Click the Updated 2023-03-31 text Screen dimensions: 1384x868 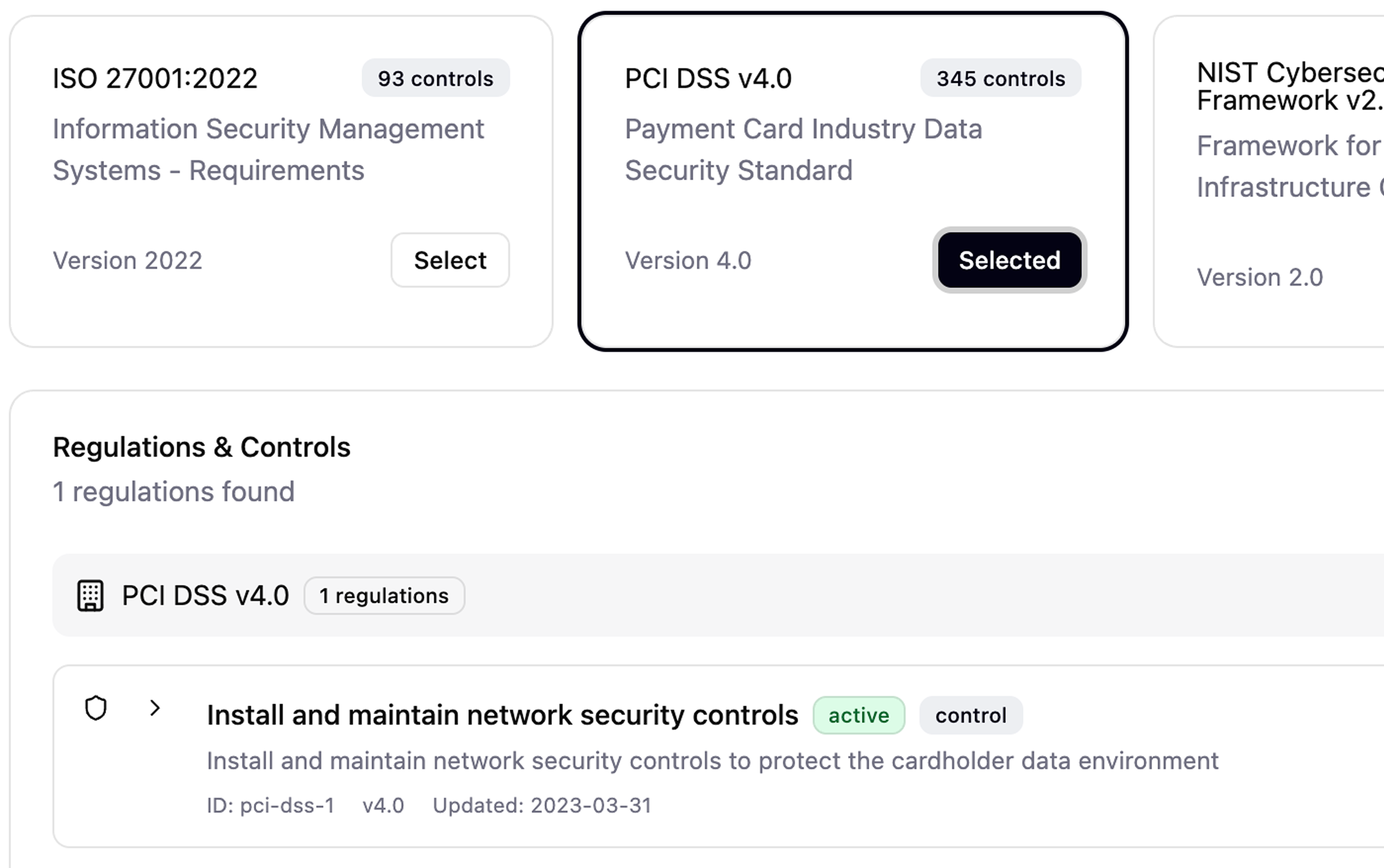tap(542, 806)
